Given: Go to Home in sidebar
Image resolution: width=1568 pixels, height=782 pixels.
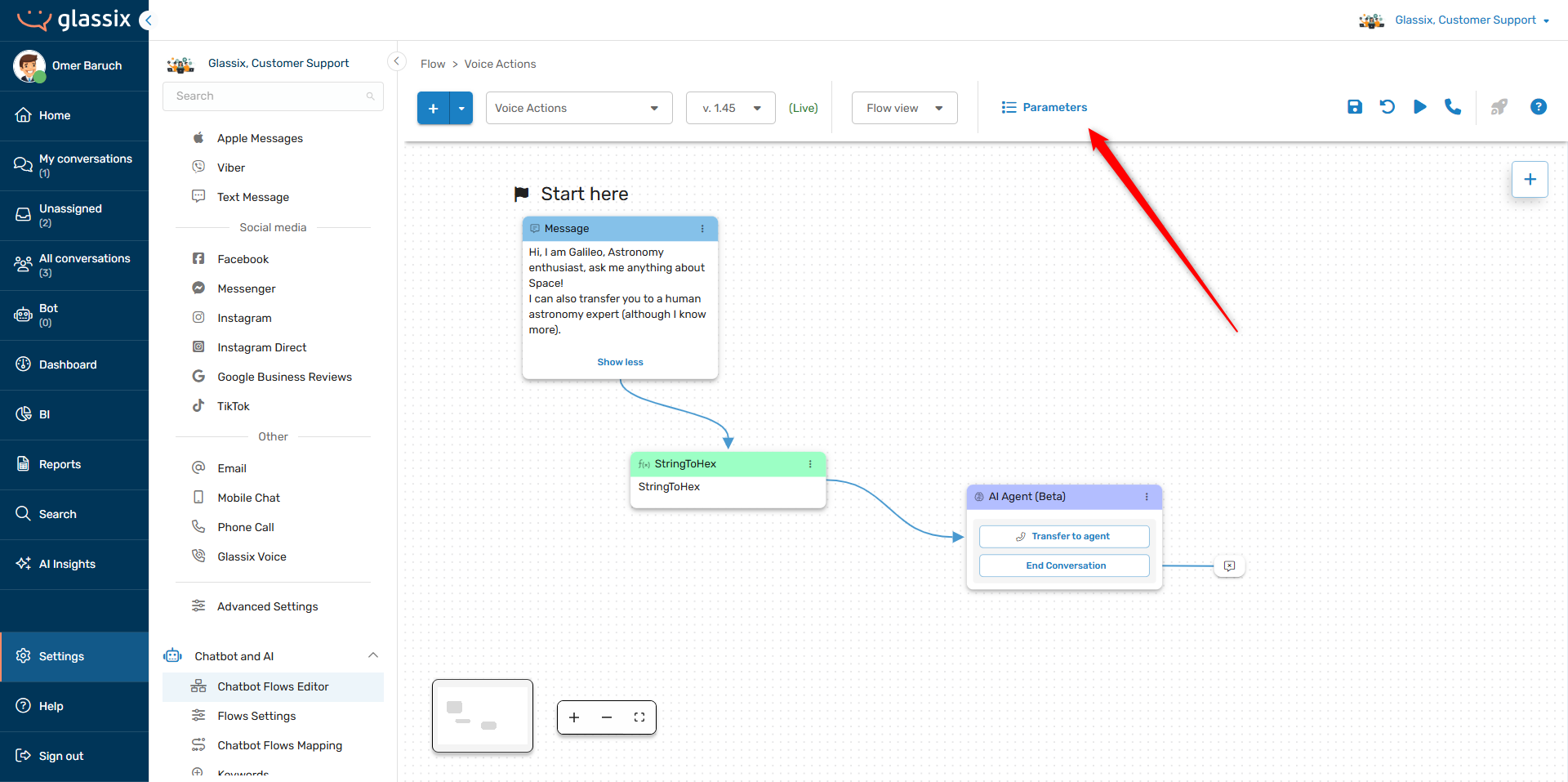Looking at the screenshot, I should (74, 115).
